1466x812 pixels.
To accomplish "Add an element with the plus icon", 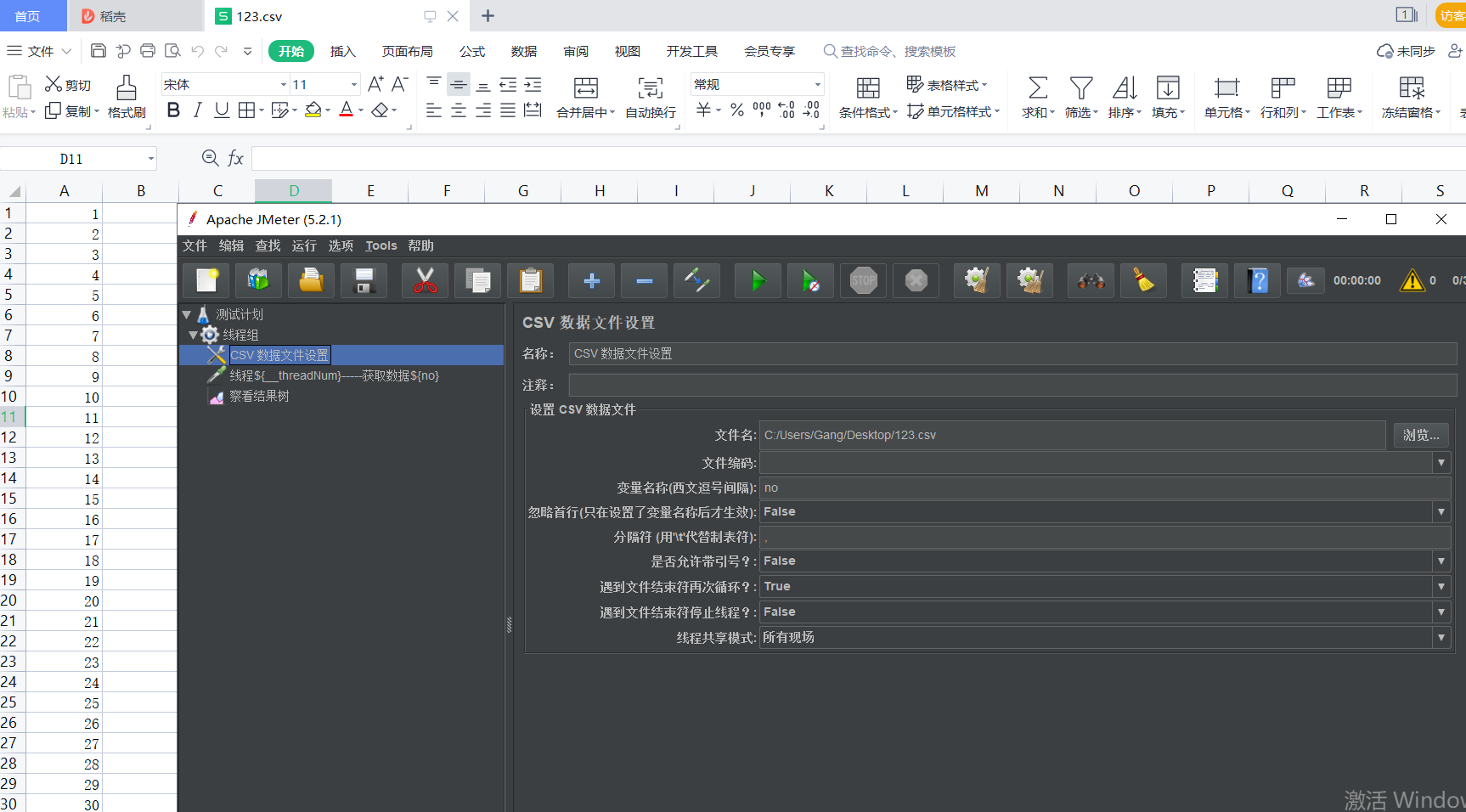I will coord(590,280).
